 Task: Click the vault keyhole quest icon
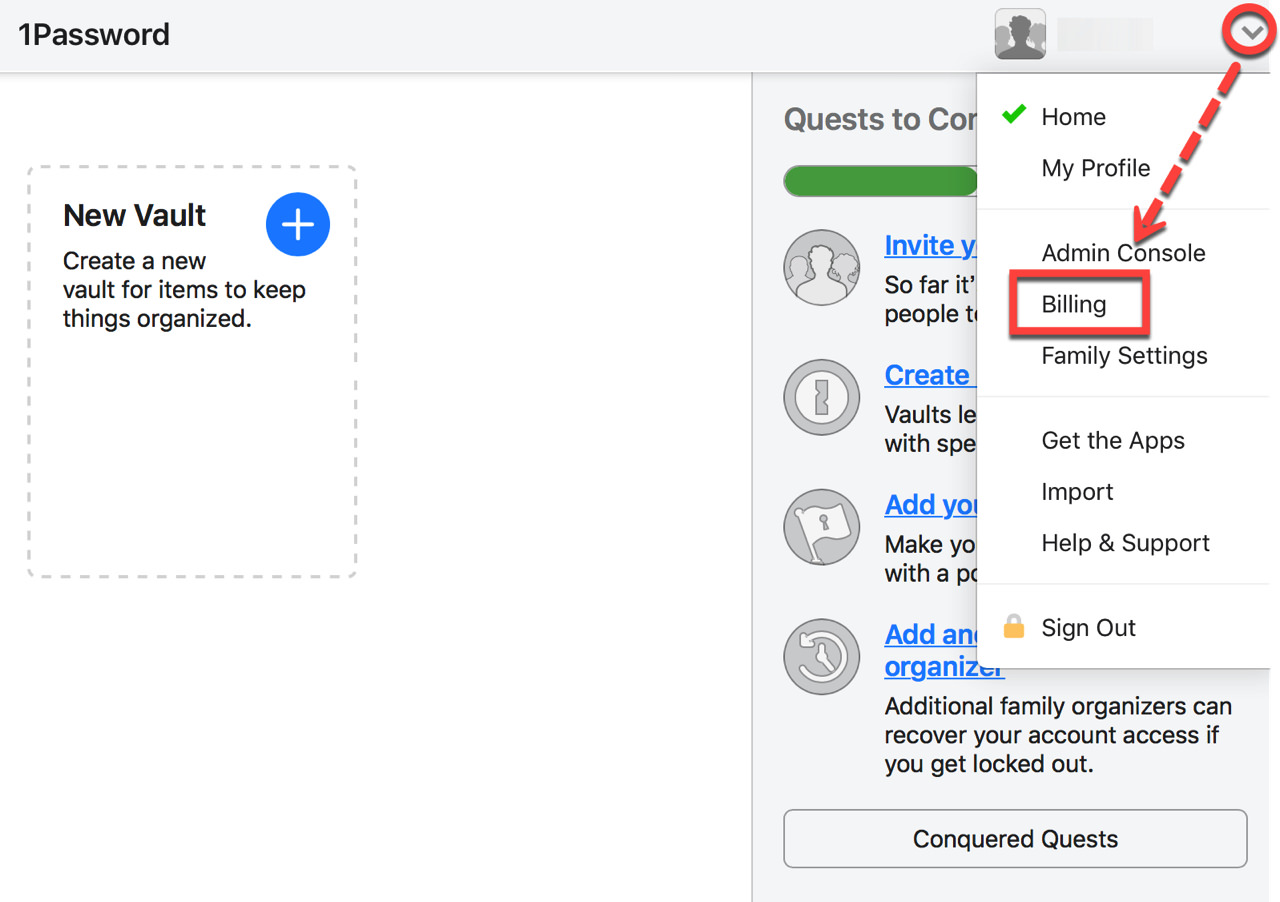(822, 397)
